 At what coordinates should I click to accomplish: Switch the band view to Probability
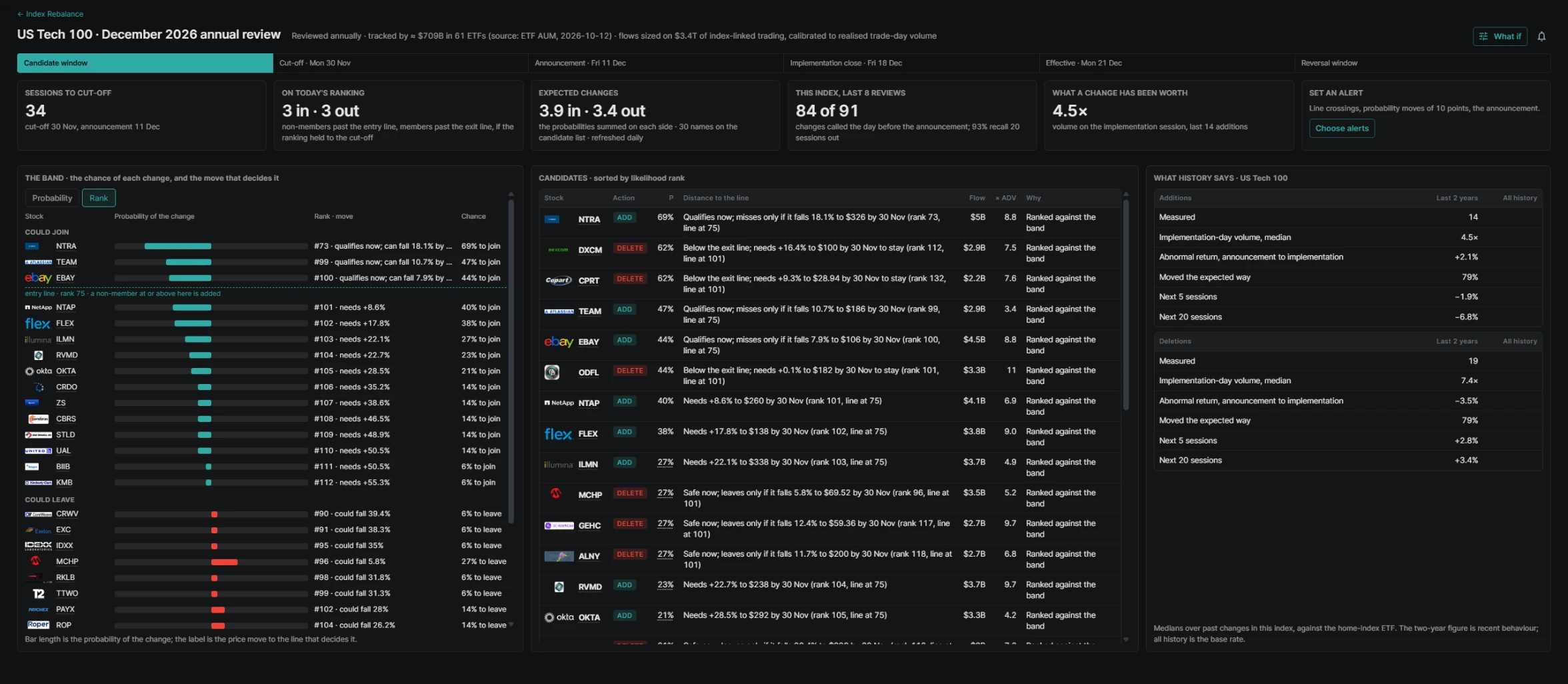(x=52, y=198)
